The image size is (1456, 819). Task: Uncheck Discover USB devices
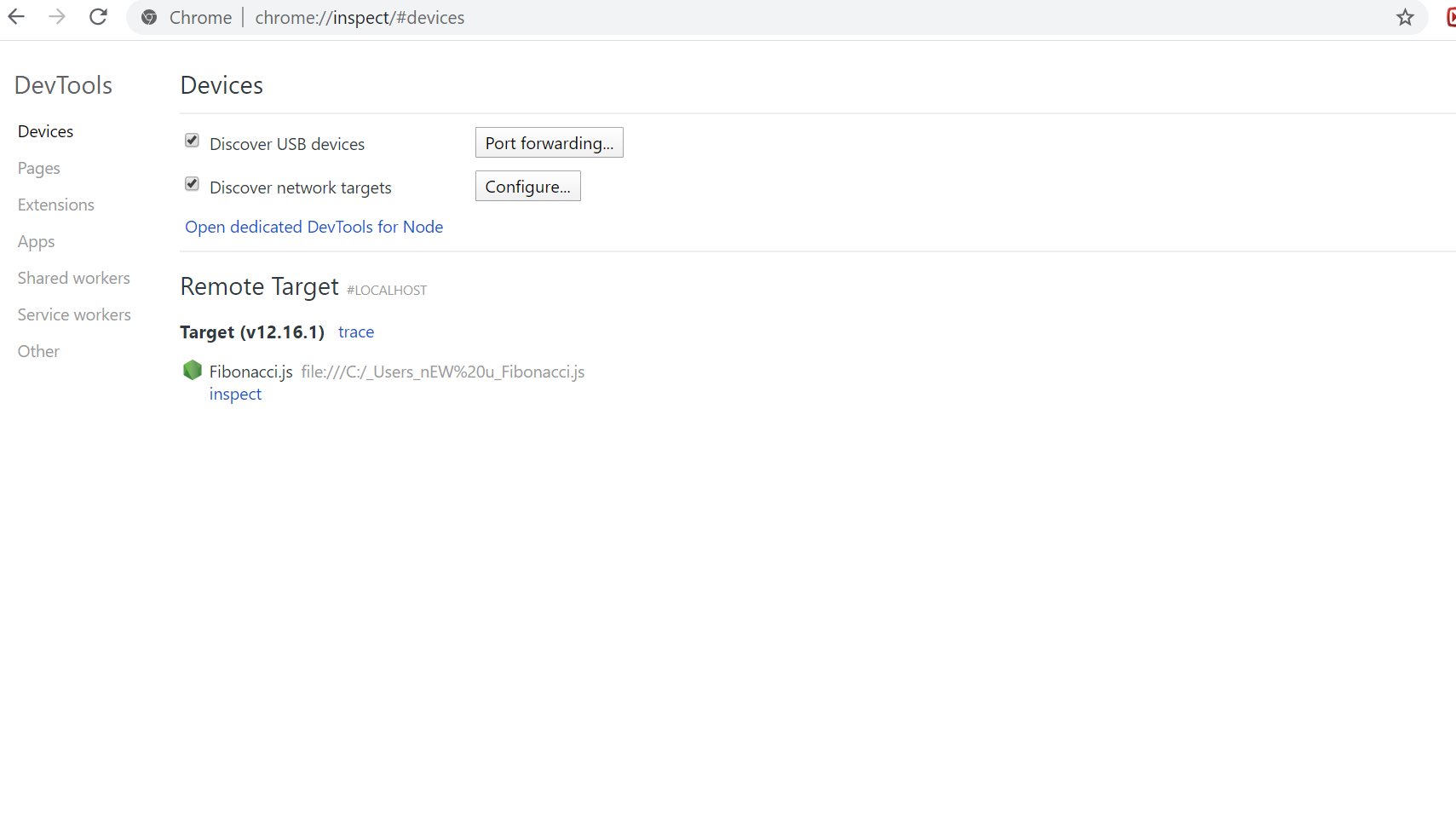point(192,141)
